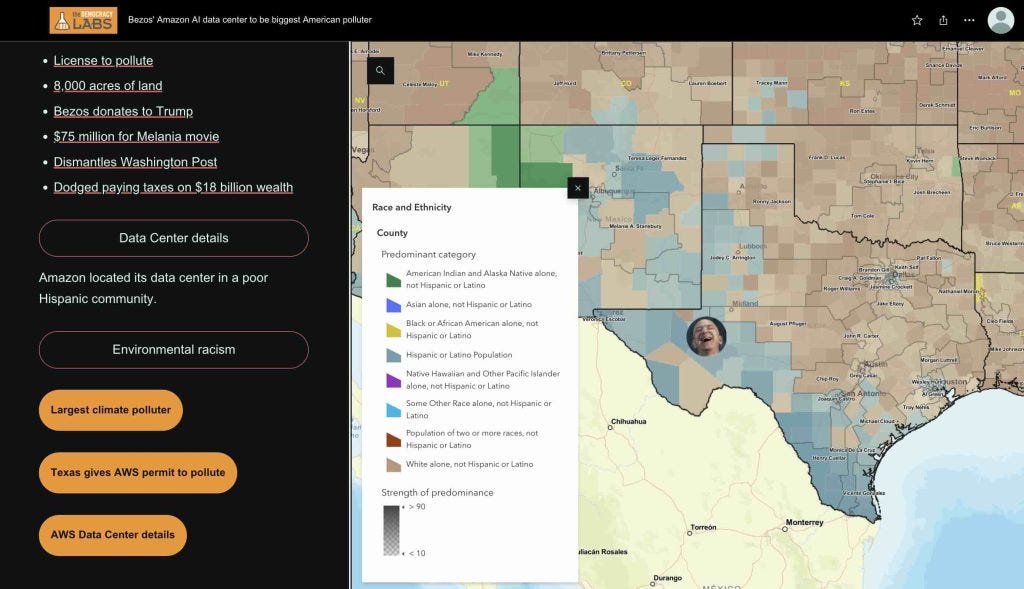The width and height of the screenshot is (1024, 589).
Task: Click the Ronny Jackson district label
Action: pos(771,202)
